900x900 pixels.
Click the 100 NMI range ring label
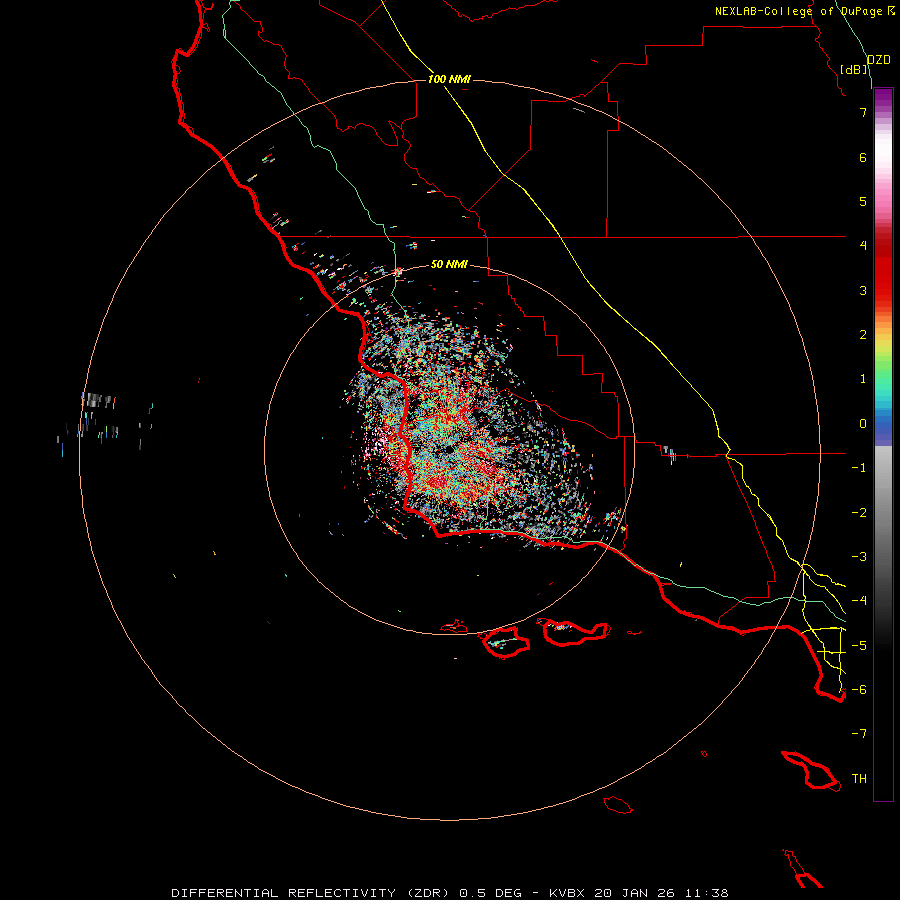449,79
